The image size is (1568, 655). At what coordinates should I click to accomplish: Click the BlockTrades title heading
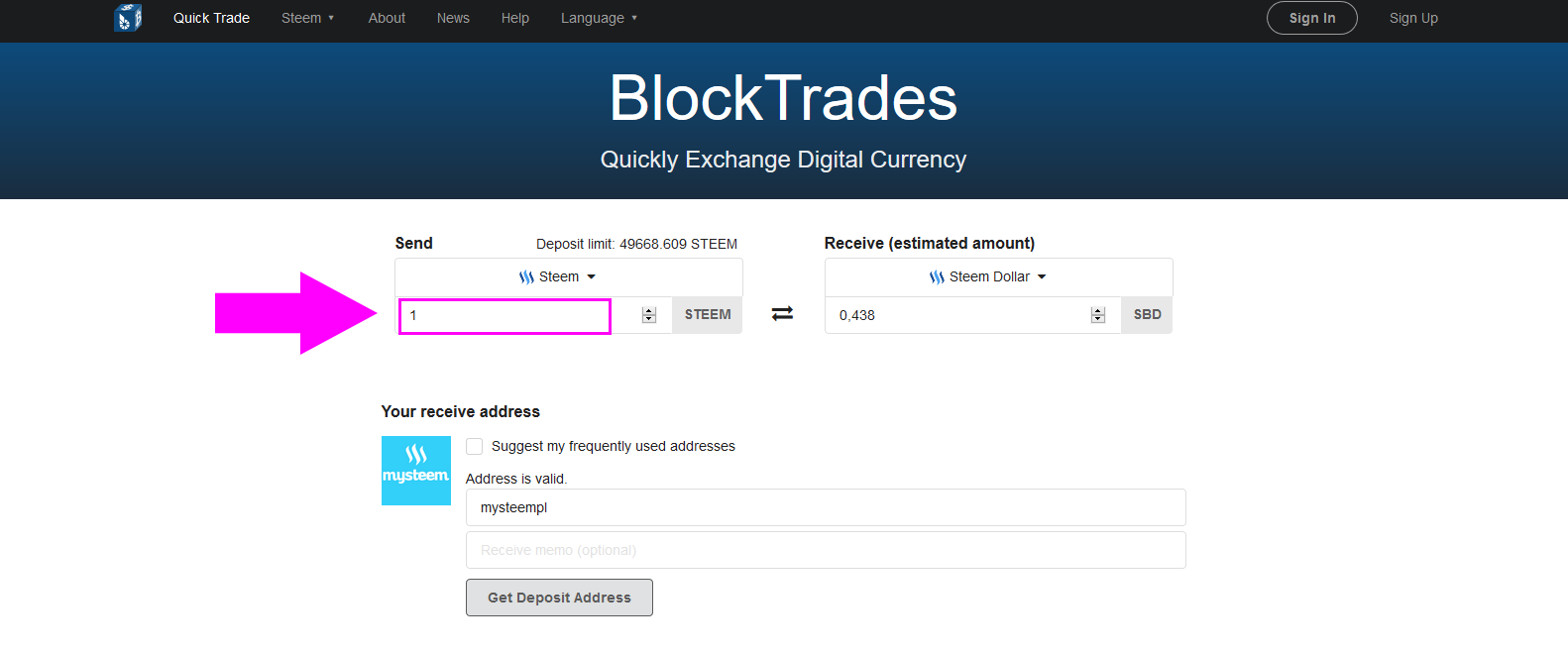tap(783, 98)
